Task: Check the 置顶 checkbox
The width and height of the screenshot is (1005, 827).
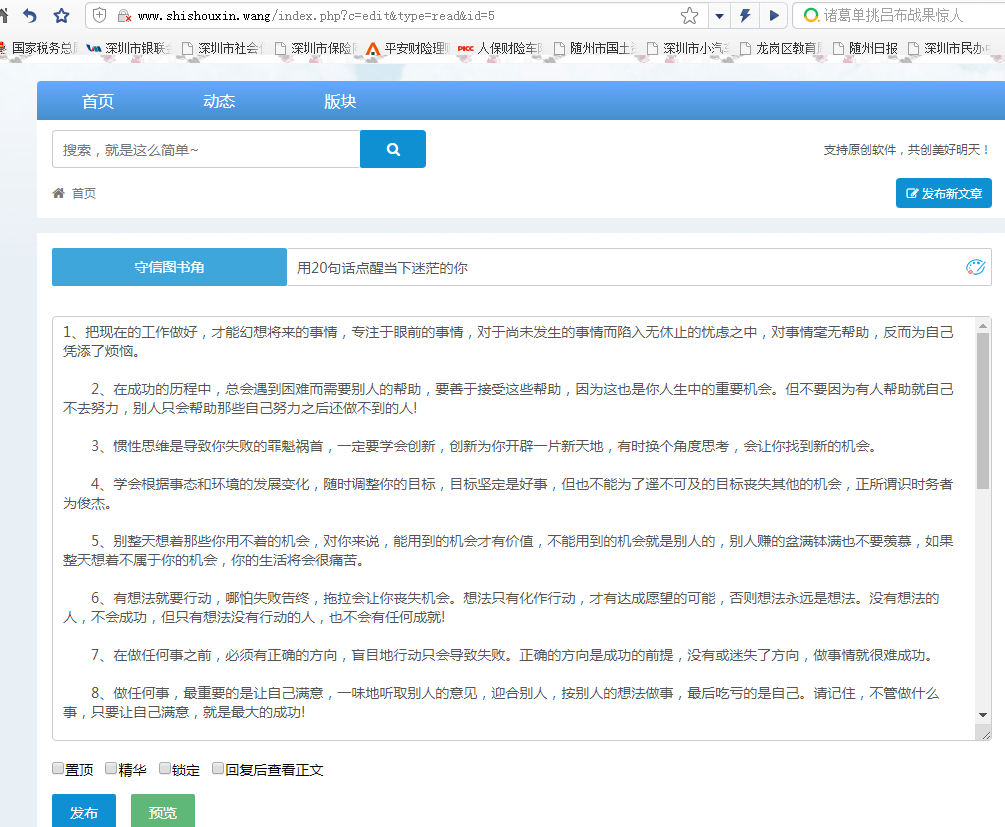Action: (58, 768)
